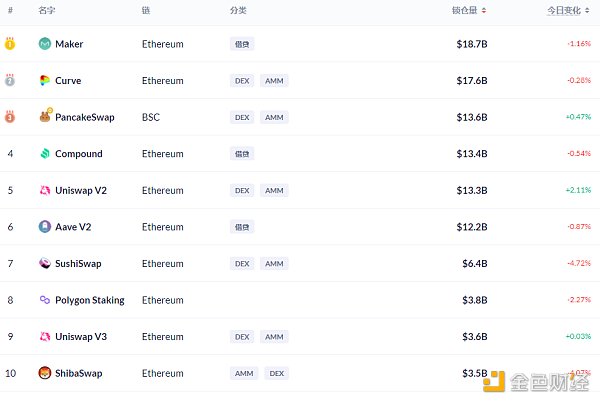Click the Polygon Staking logo icon
600x403 pixels.
[x=45, y=300]
